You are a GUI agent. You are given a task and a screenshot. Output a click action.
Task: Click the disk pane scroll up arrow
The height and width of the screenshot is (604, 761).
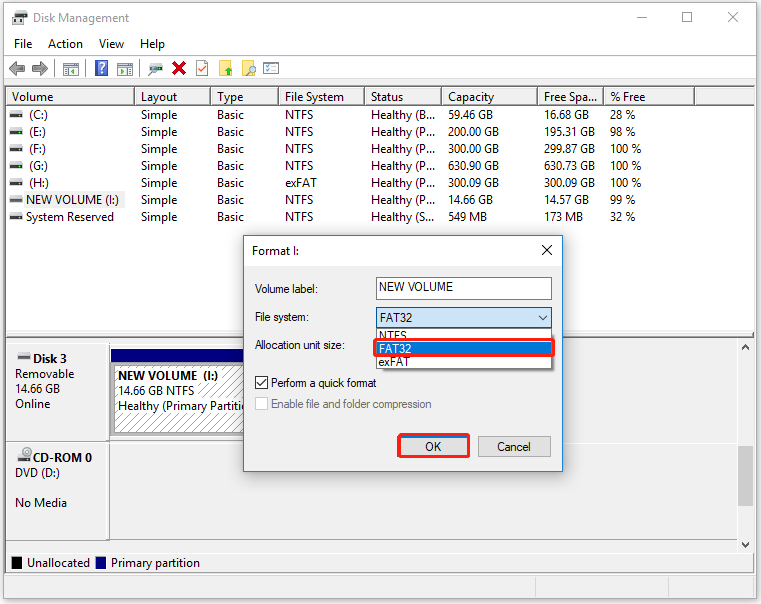(745, 347)
